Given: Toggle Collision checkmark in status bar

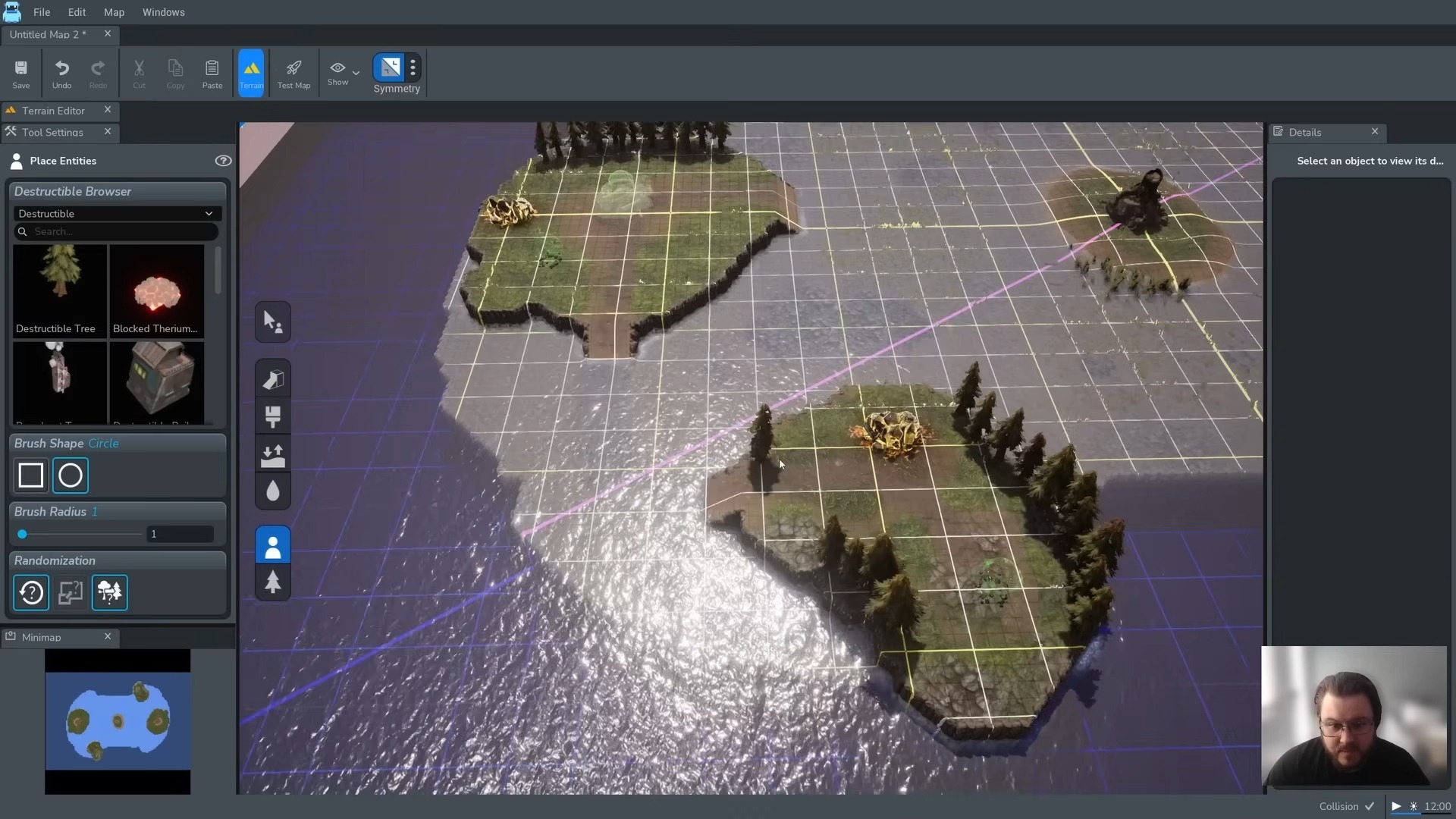Looking at the screenshot, I should (x=1370, y=806).
